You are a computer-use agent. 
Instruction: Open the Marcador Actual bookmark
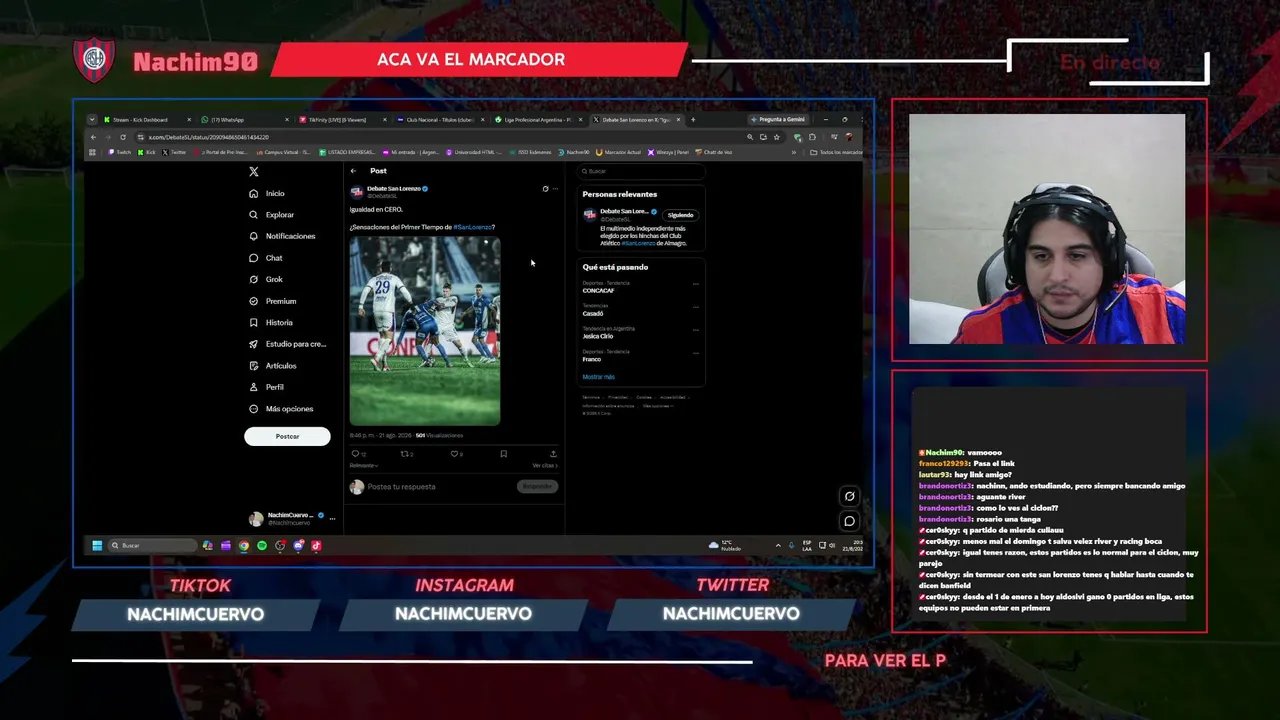click(619, 153)
